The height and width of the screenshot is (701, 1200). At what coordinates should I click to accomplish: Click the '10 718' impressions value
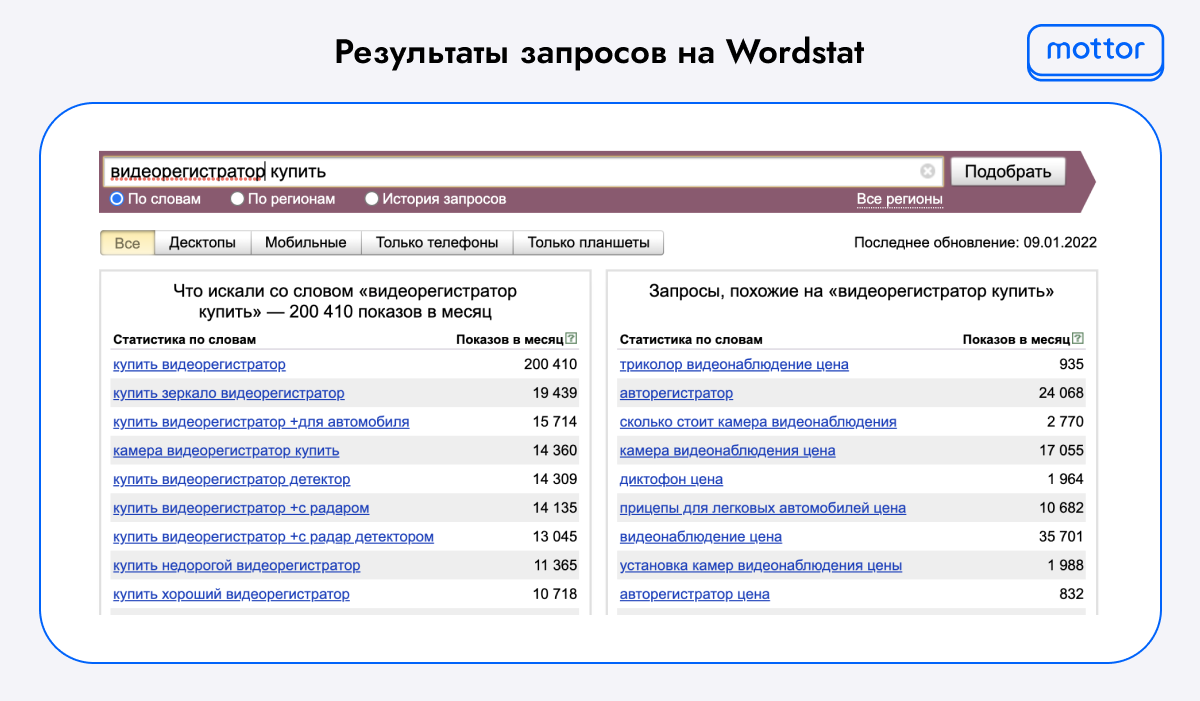554,594
